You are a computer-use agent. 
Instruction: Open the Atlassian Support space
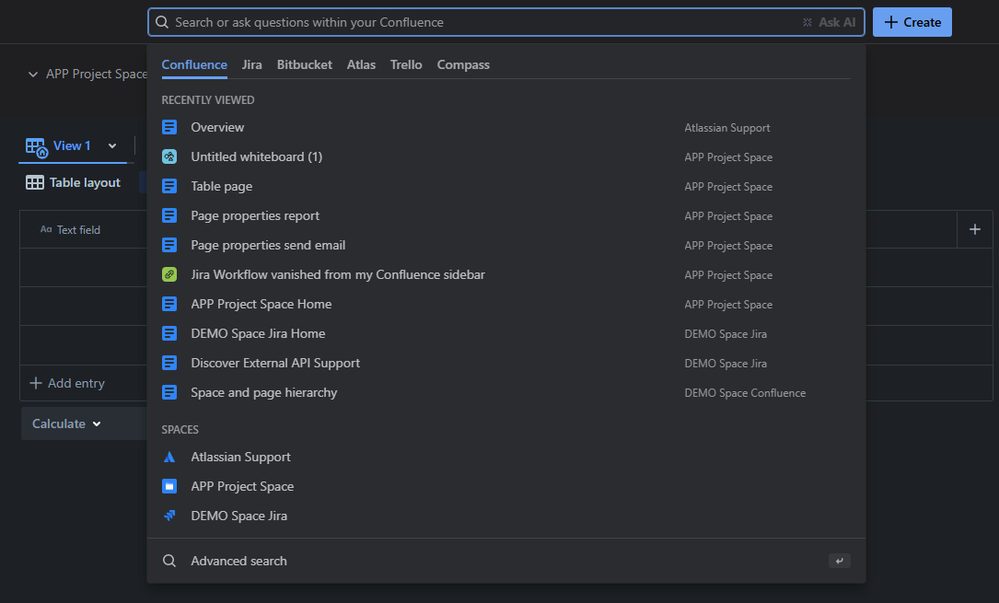[x=506, y=457]
